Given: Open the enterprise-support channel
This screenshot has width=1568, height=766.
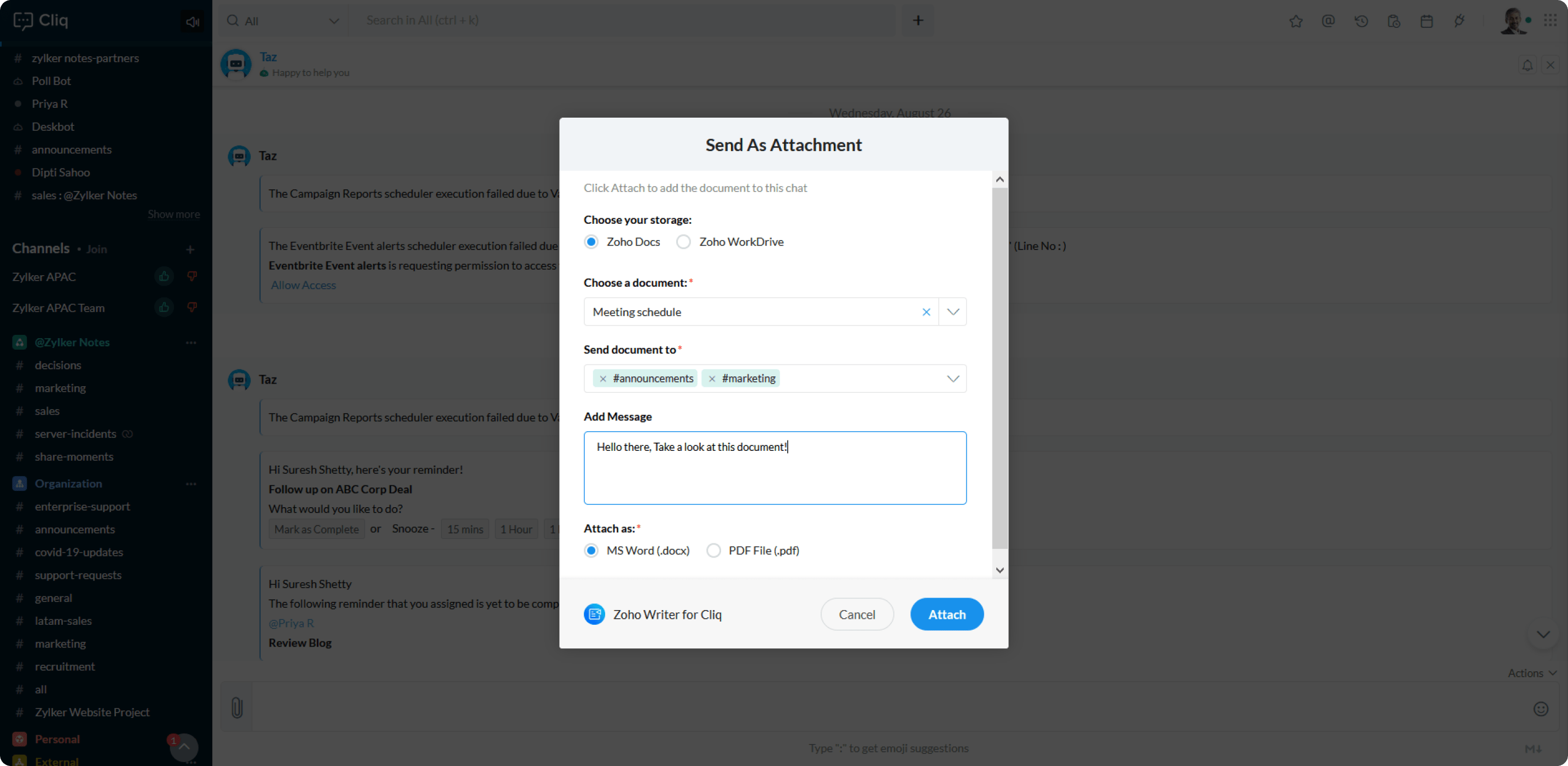Looking at the screenshot, I should 82,507.
